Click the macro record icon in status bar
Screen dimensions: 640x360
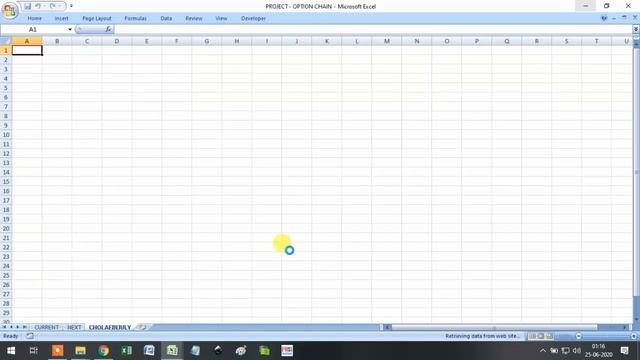30,336
